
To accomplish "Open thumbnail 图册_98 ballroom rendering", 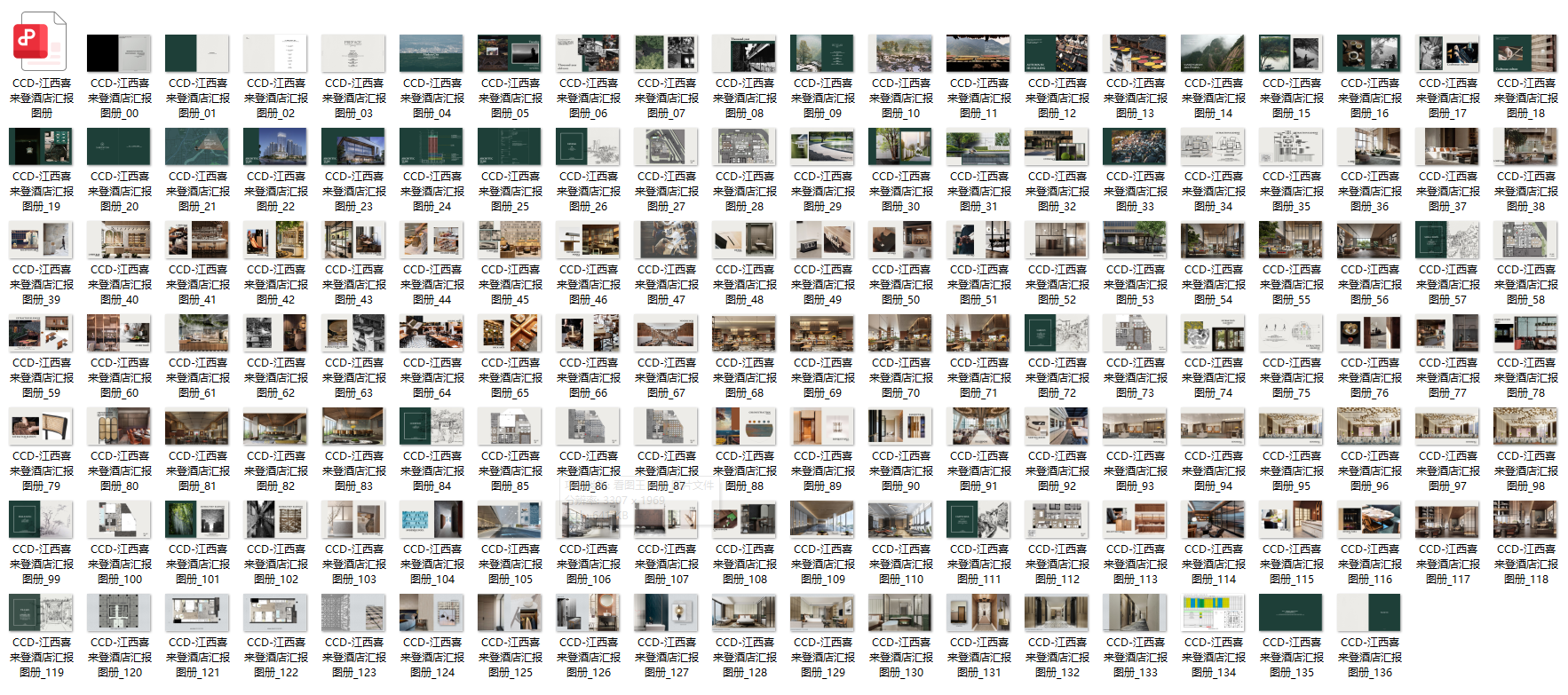I will coord(1525,426).
